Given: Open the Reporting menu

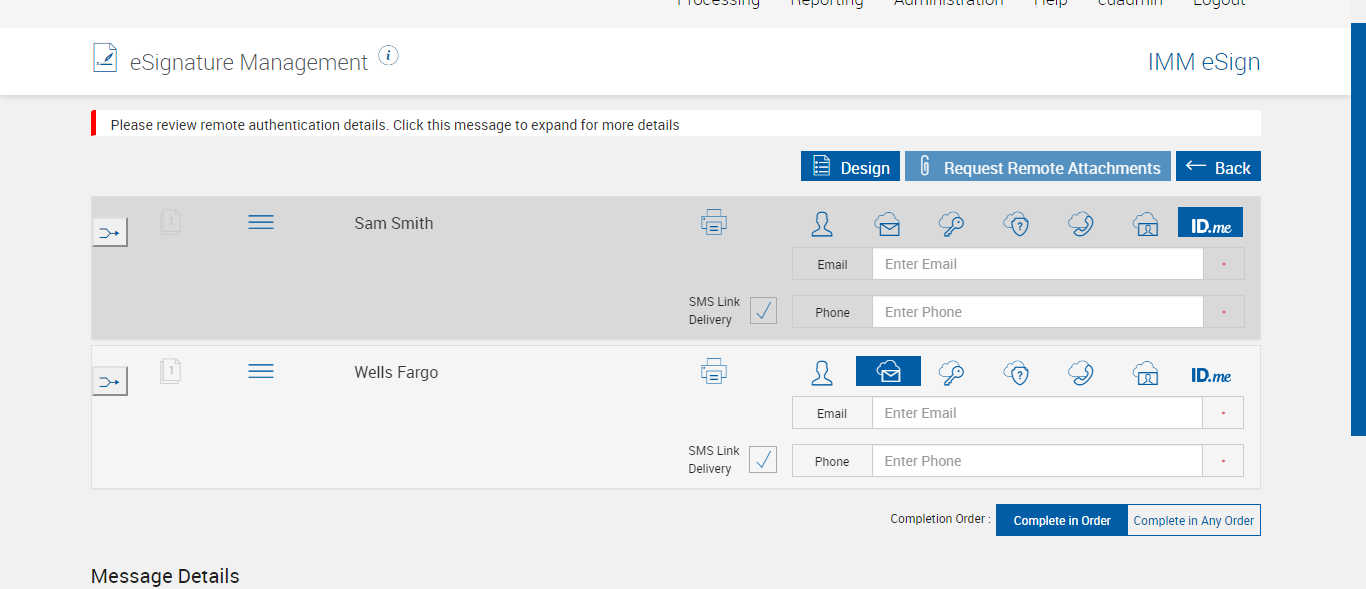Looking at the screenshot, I should (x=827, y=4).
